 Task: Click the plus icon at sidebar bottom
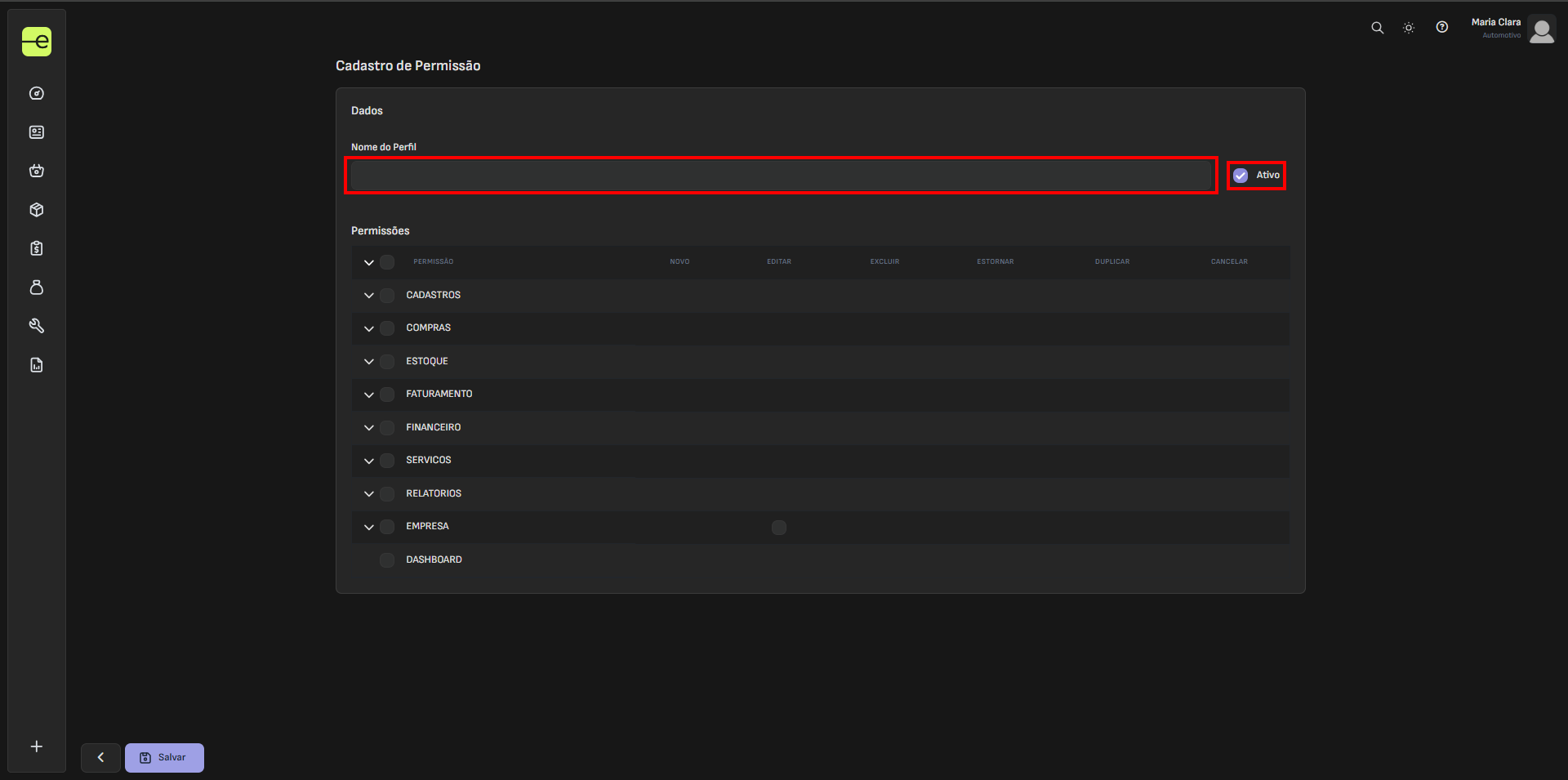(37, 747)
